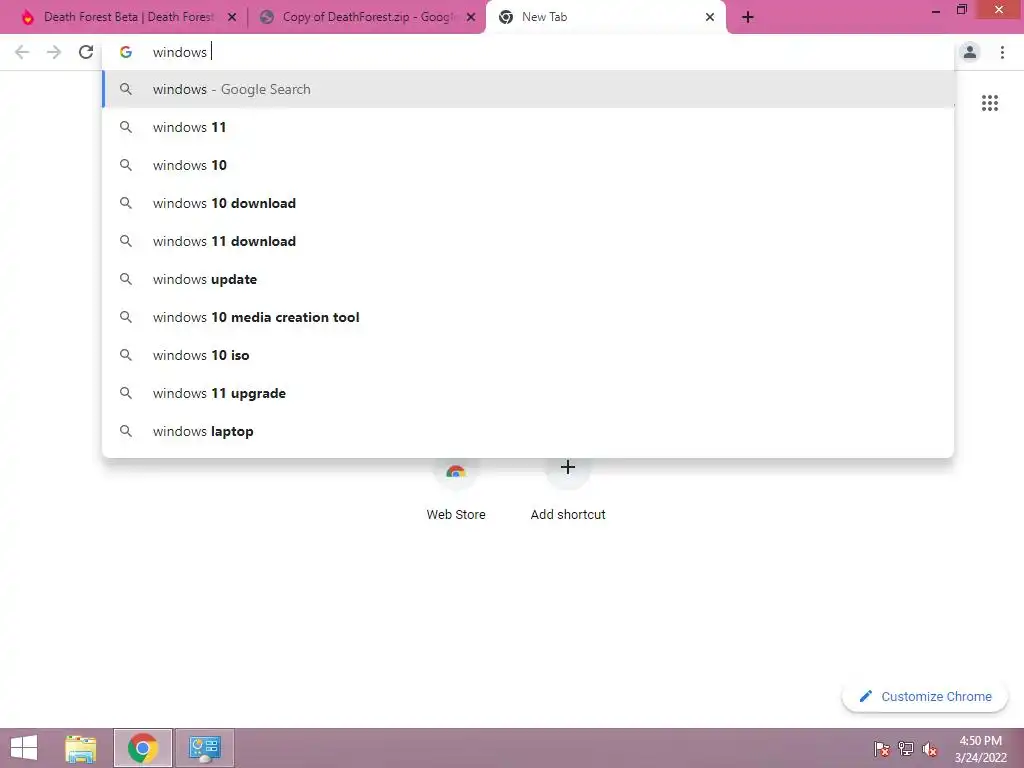Select the "windows 11 download" suggestion

pos(528,241)
